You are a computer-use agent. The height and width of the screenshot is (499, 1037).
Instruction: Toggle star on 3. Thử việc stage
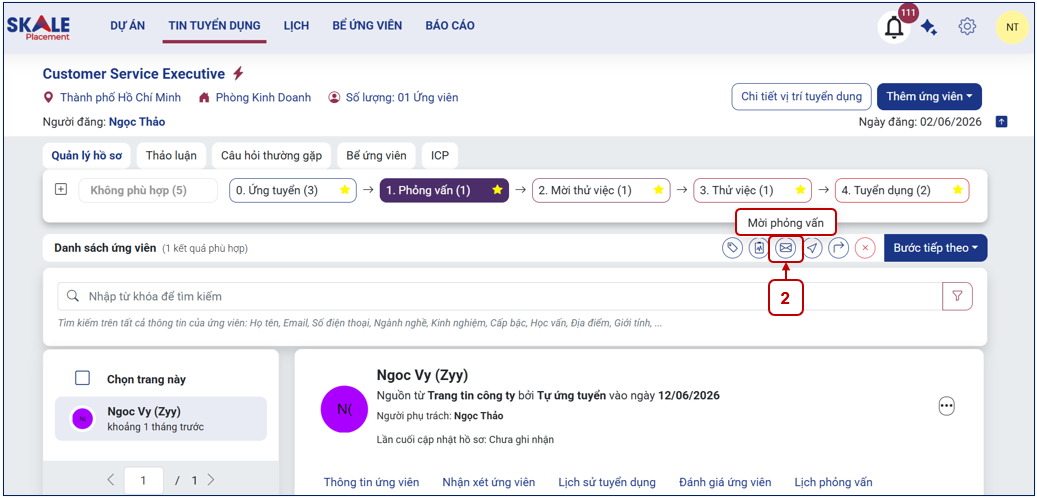click(x=800, y=190)
